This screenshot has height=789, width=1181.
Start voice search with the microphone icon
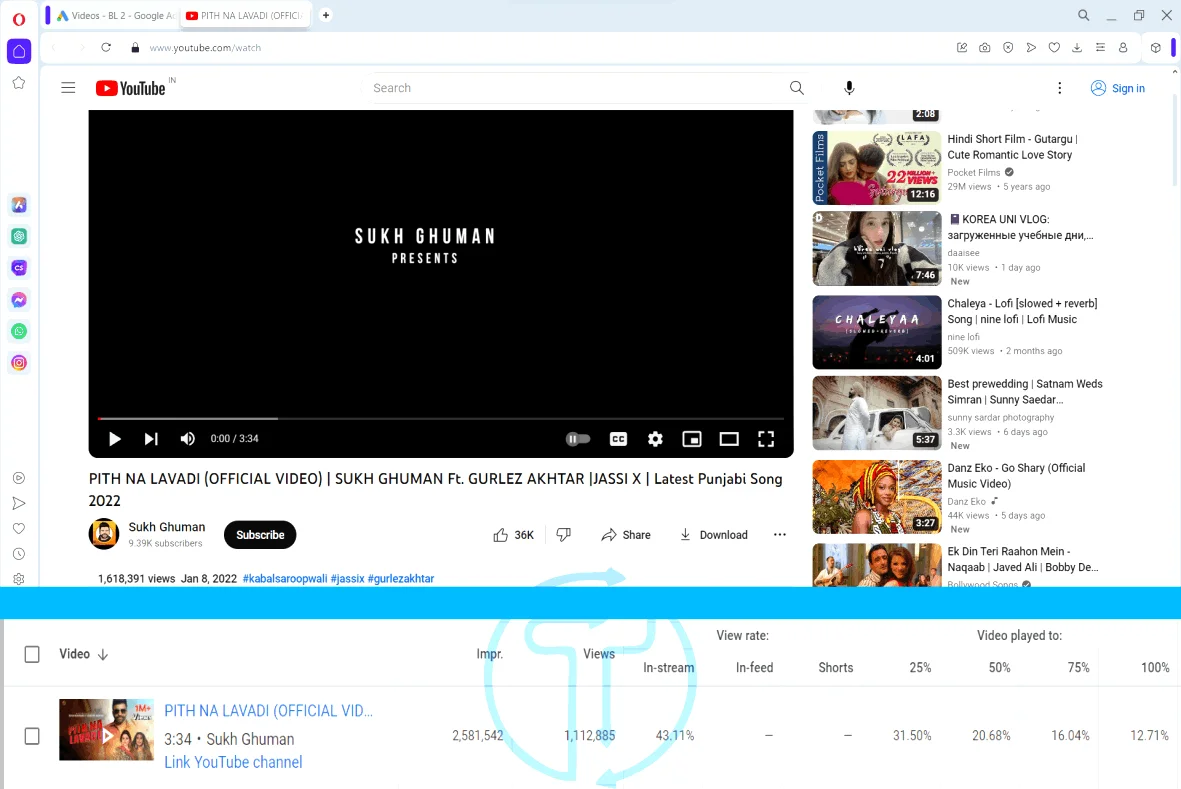point(849,88)
